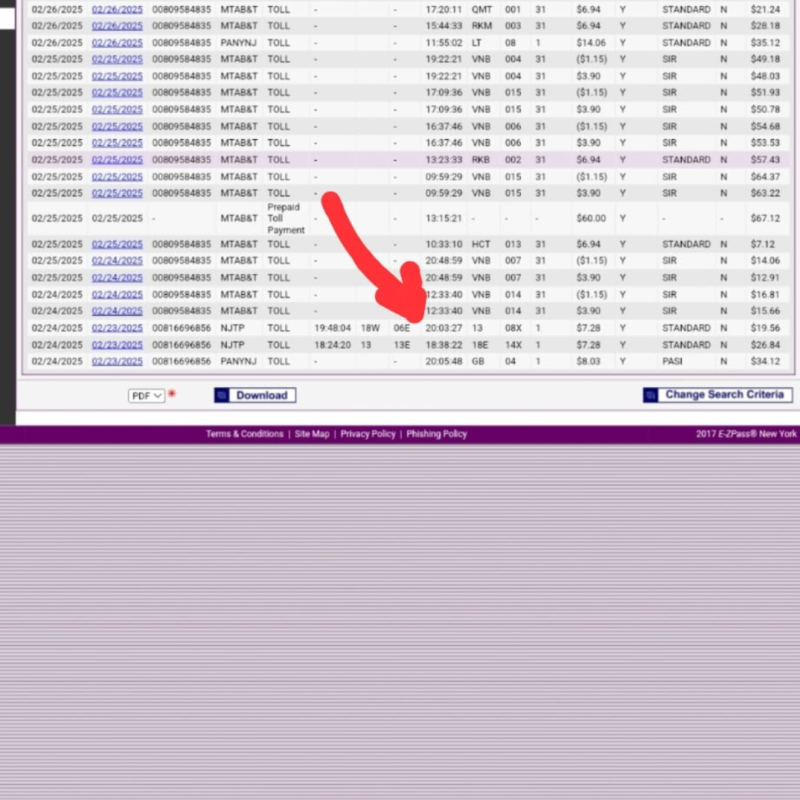
Task: Open the 02/23/2025 link in the $26.84 balance row
Action: coord(117,345)
